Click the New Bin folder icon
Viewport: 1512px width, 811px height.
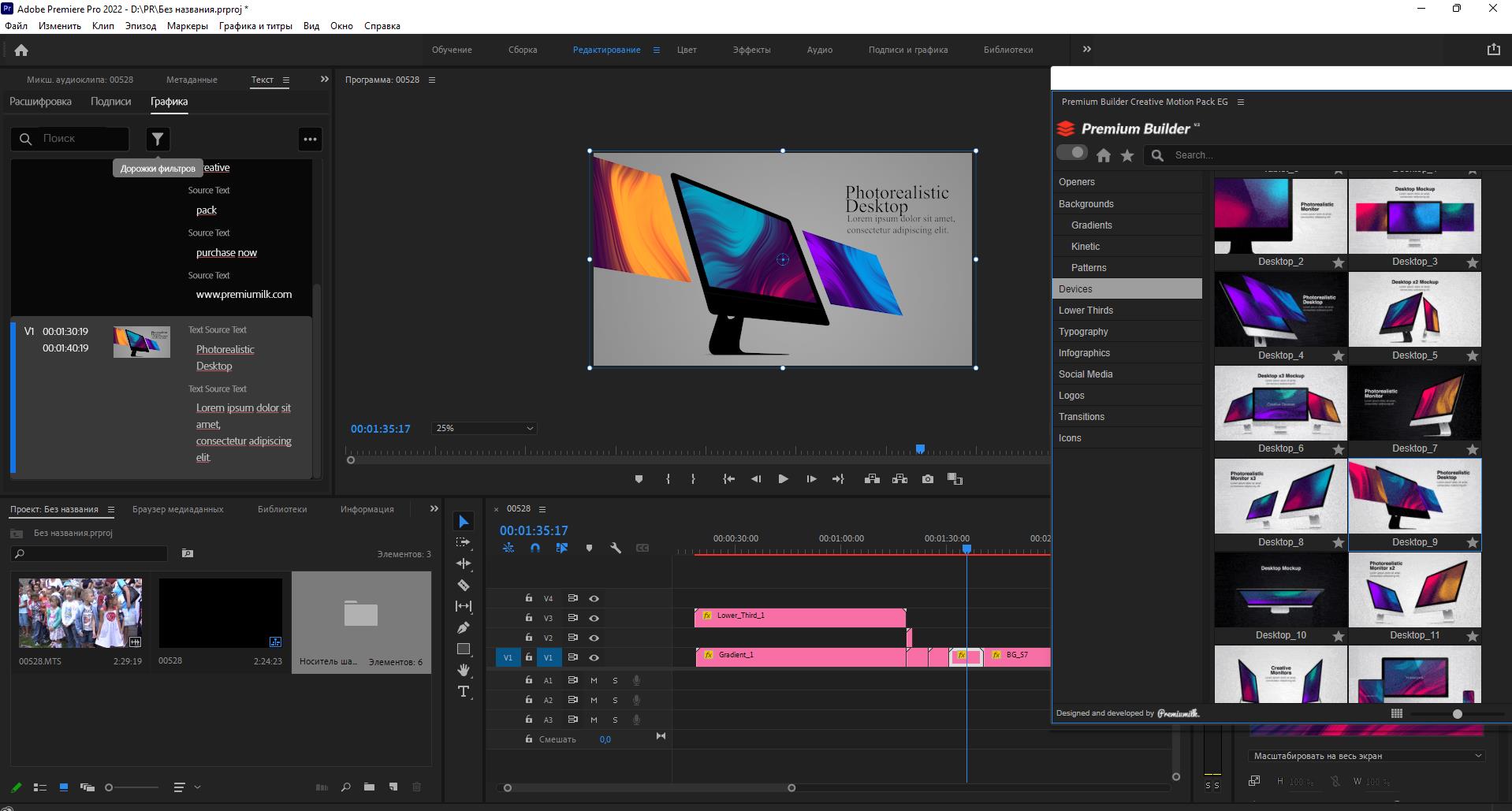[369, 787]
